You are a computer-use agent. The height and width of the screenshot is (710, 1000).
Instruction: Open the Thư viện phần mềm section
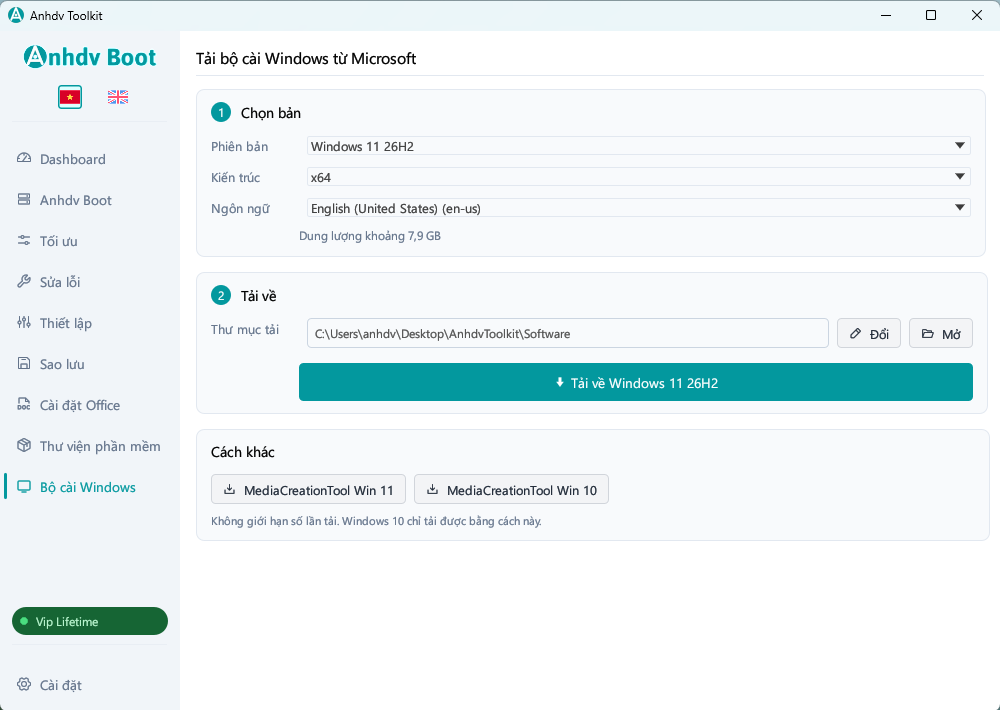pos(100,446)
